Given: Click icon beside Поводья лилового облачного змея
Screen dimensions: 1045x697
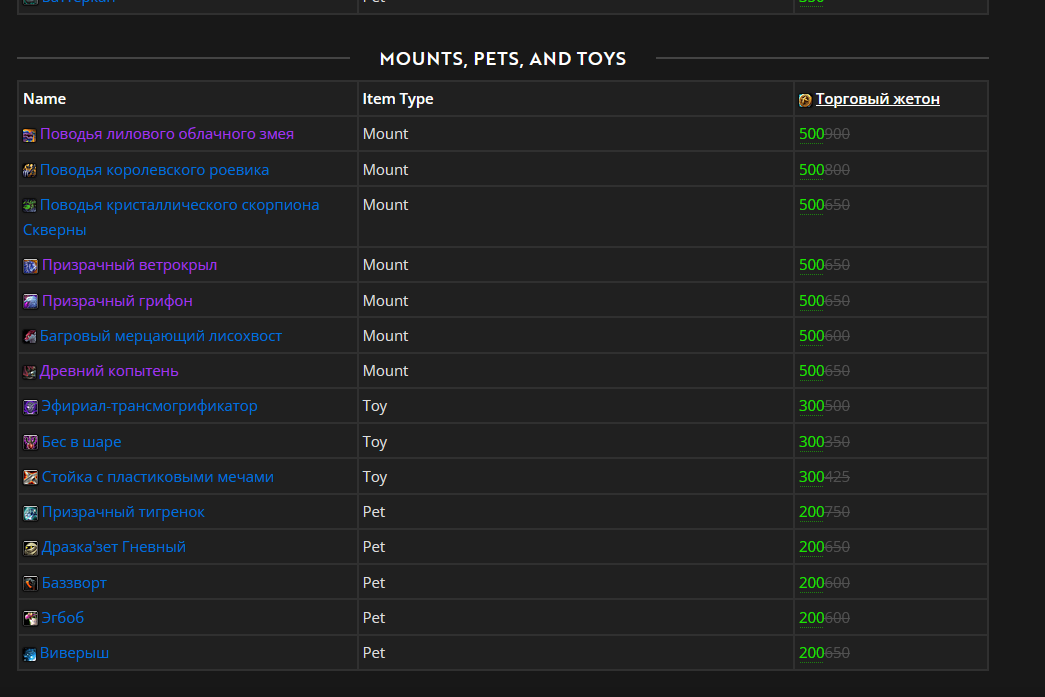Looking at the screenshot, I should [30, 135].
